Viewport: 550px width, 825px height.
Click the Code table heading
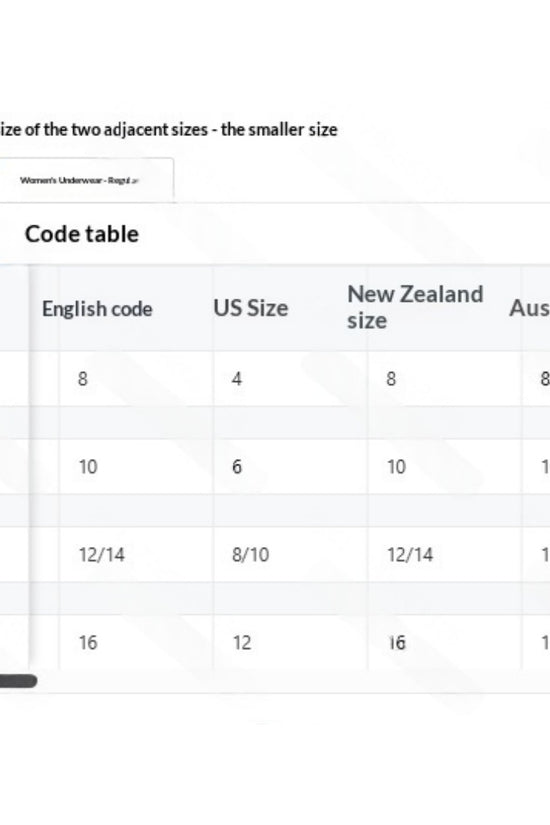pyautogui.click(x=82, y=234)
